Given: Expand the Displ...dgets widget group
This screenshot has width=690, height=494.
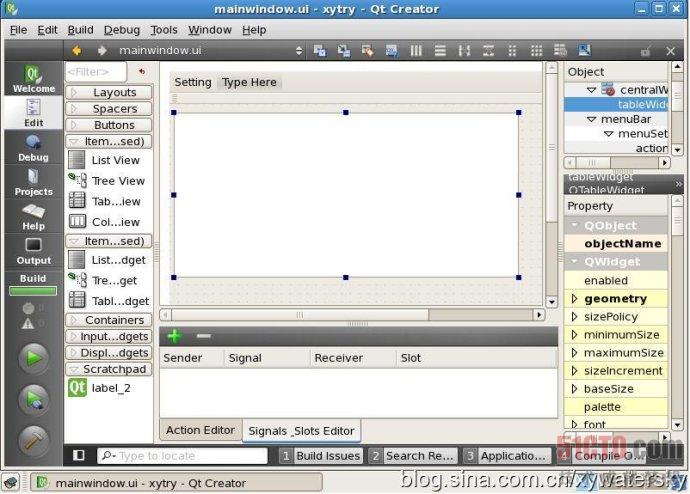Looking at the screenshot, I should (109, 352).
